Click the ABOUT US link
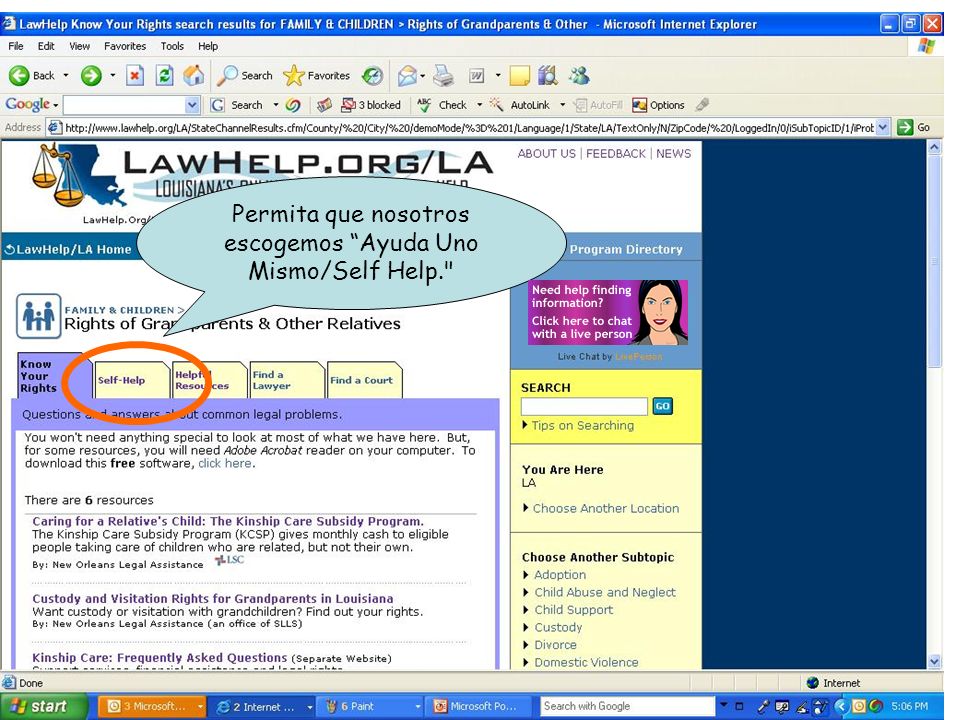 click(546, 154)
